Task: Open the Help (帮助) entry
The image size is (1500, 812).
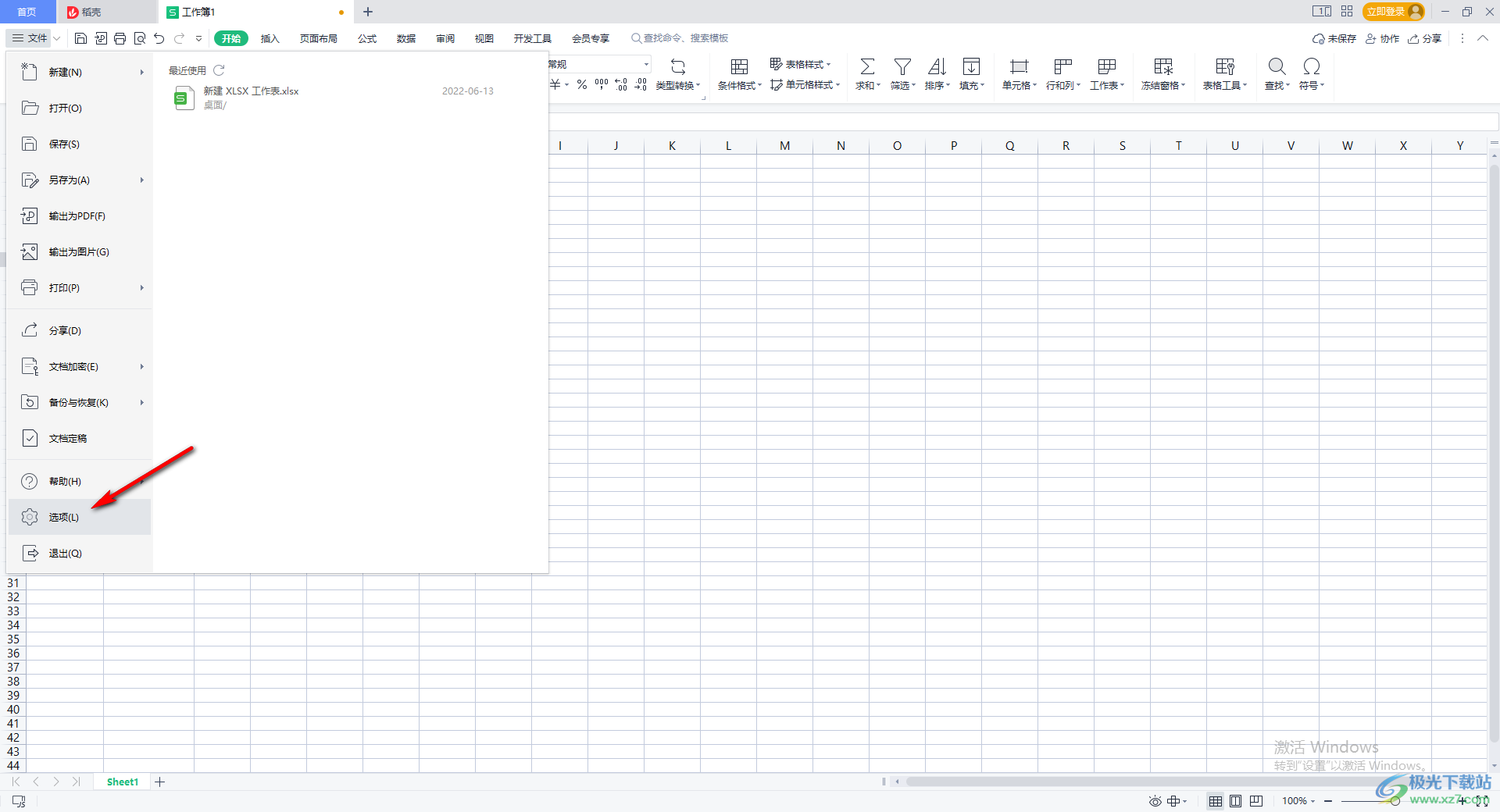Action: click(x=79, y=481)
